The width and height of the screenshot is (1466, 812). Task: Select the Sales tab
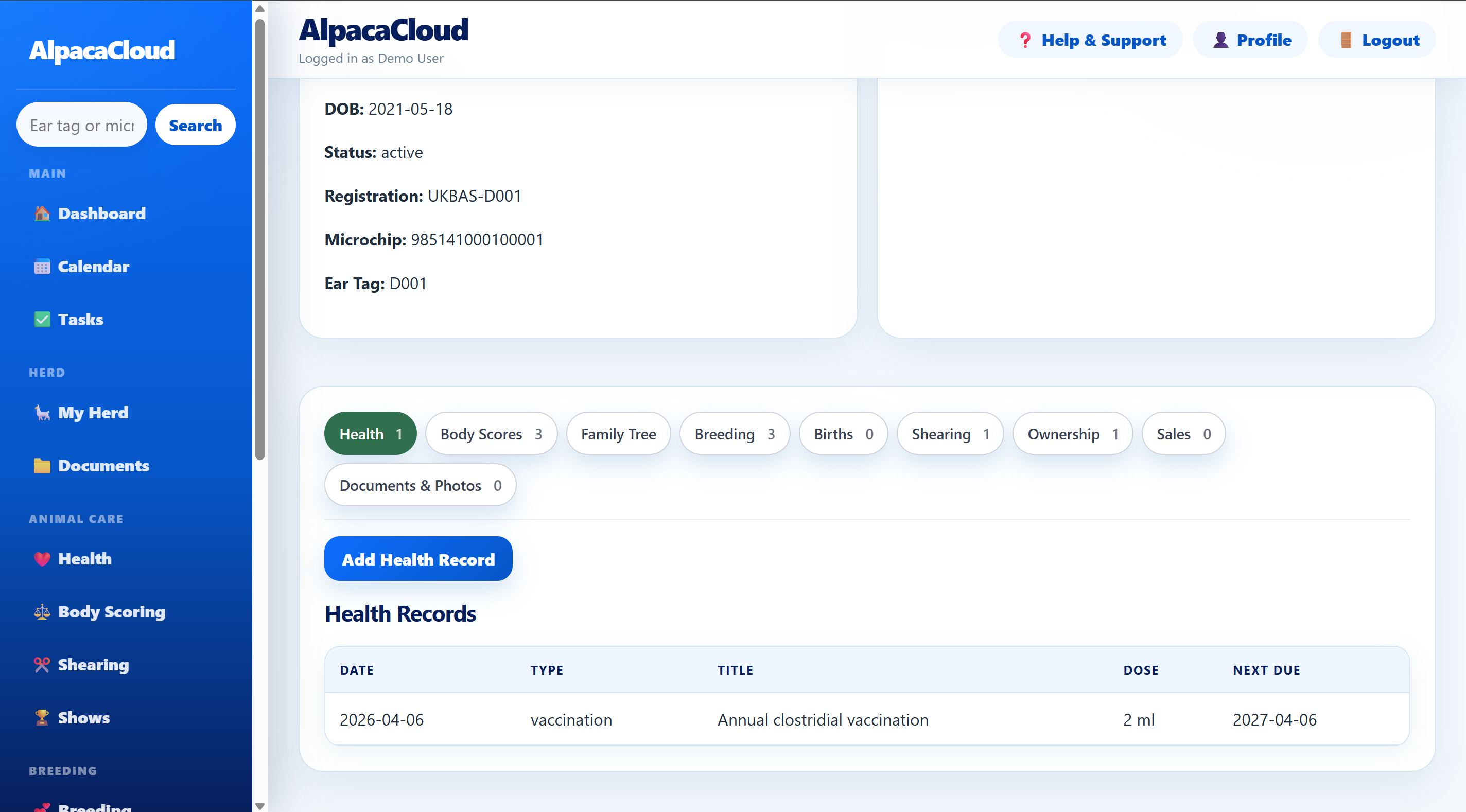(1183, 434)
